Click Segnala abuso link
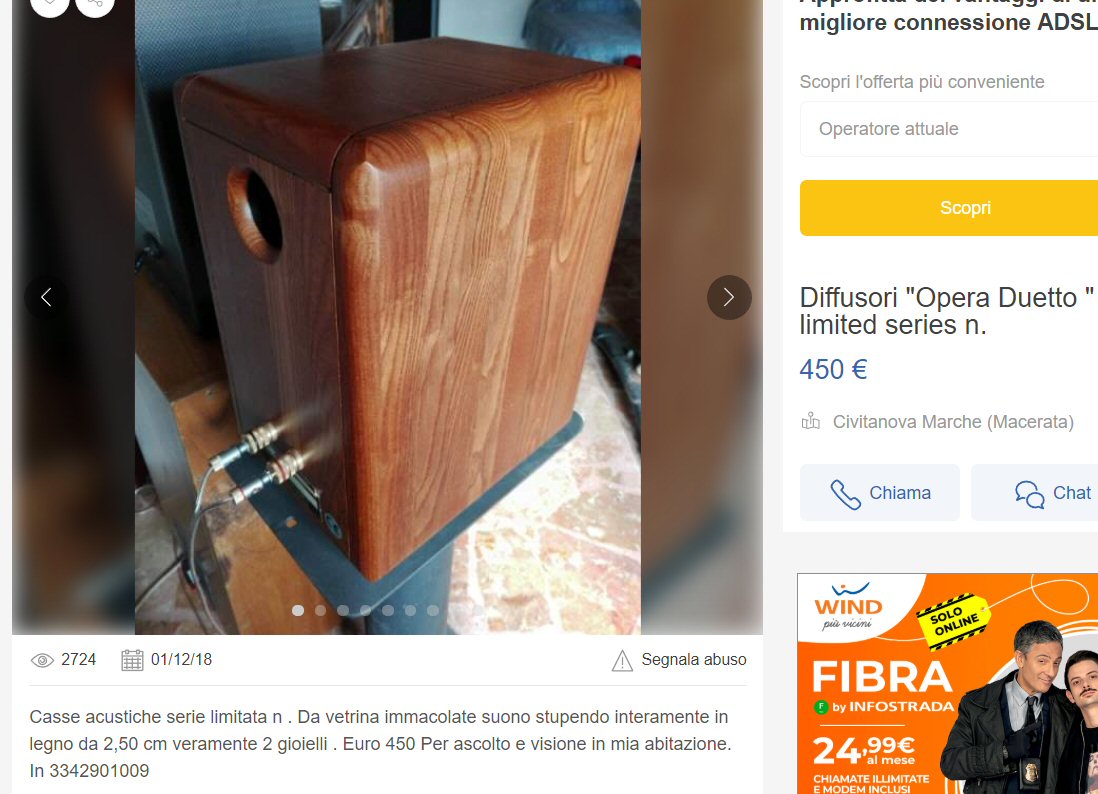1098x794 pixels. 693,660
